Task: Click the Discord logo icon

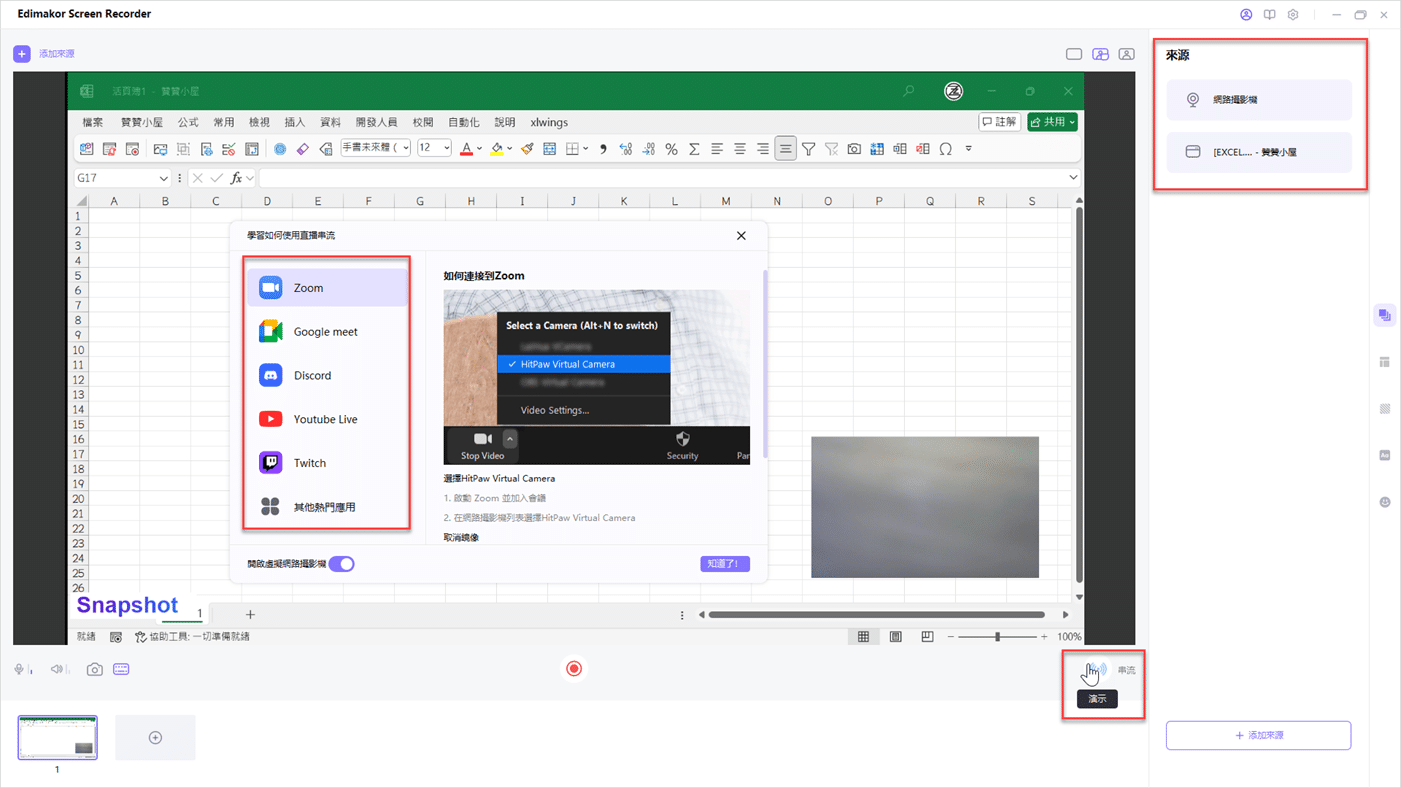Action: (270, 375)
